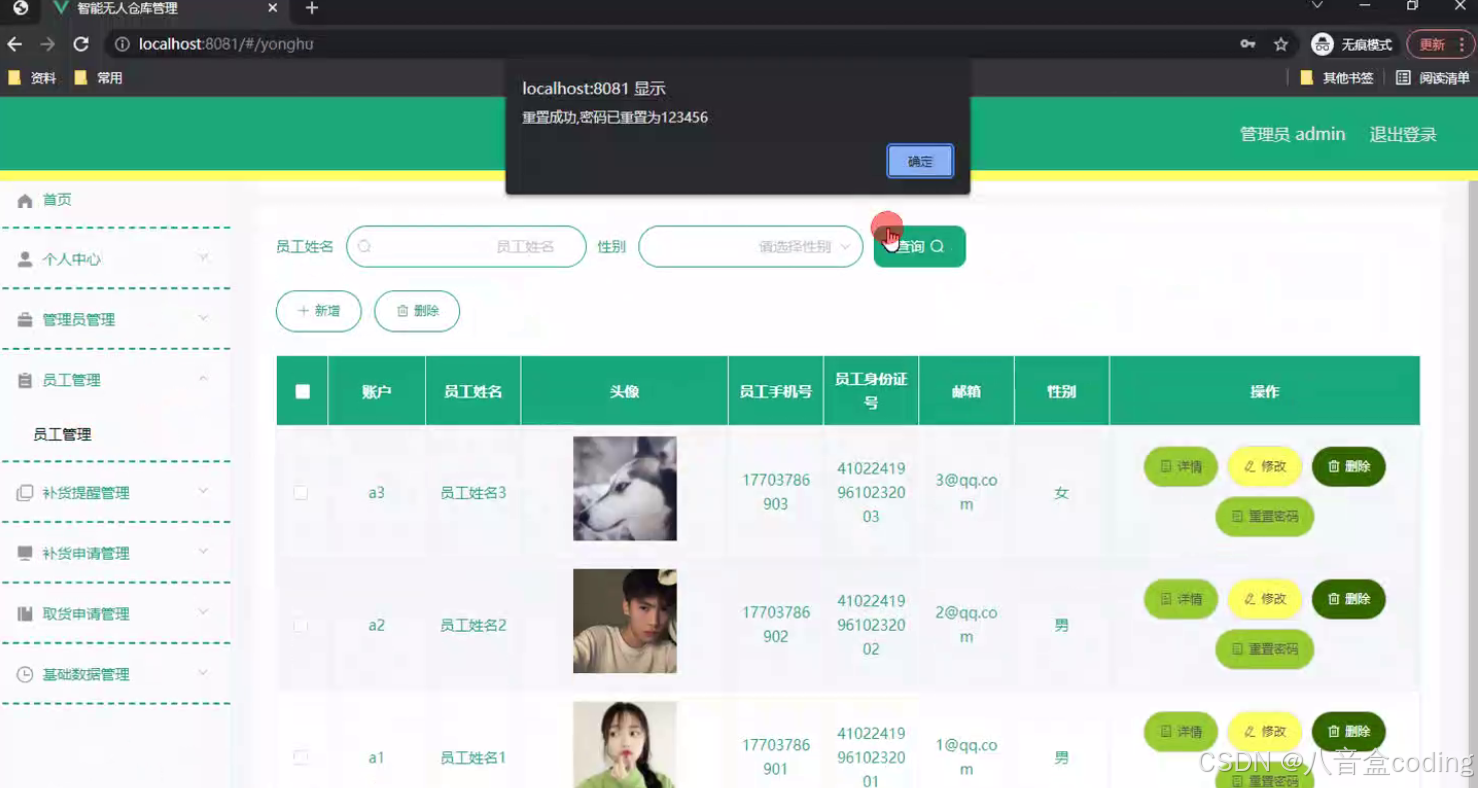Go to 首页 in the sidebar
This screenshot has height=788, width=1478.
(57, 200)
